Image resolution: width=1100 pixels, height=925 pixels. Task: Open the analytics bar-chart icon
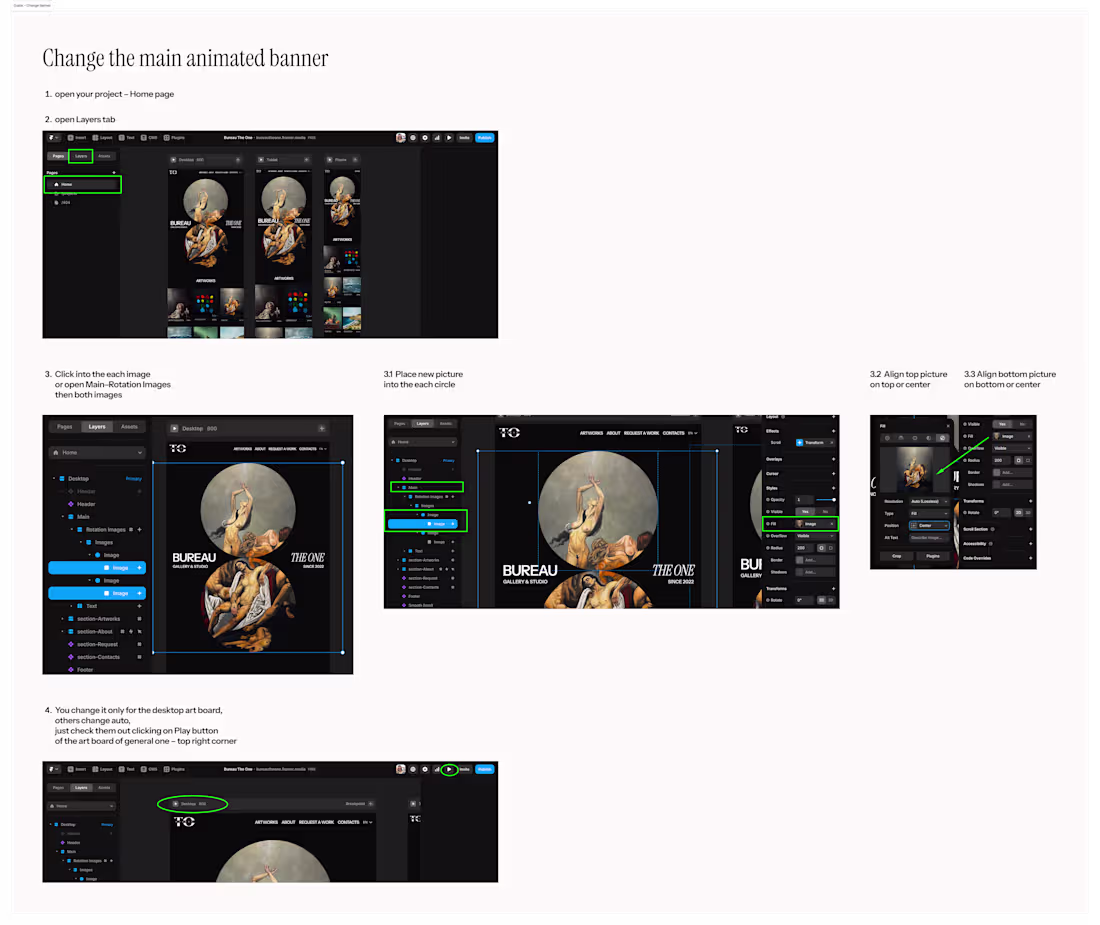[x=435, y=137]
